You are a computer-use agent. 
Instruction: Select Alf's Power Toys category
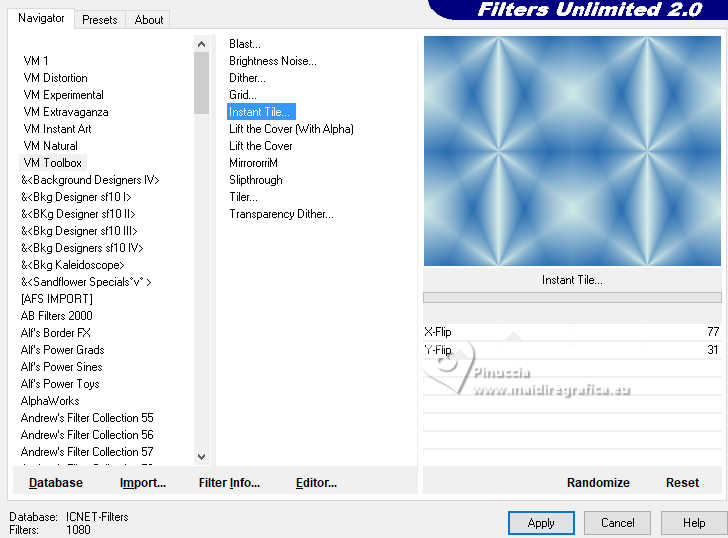(x=60, y=384)
